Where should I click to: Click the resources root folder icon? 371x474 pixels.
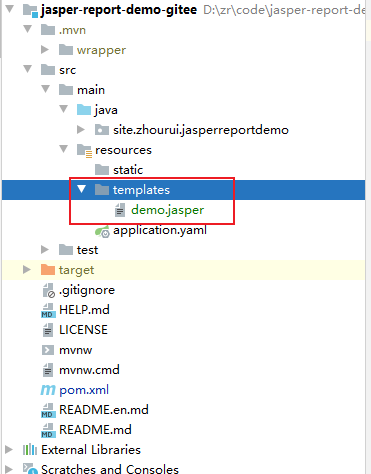tap(84, 150)
